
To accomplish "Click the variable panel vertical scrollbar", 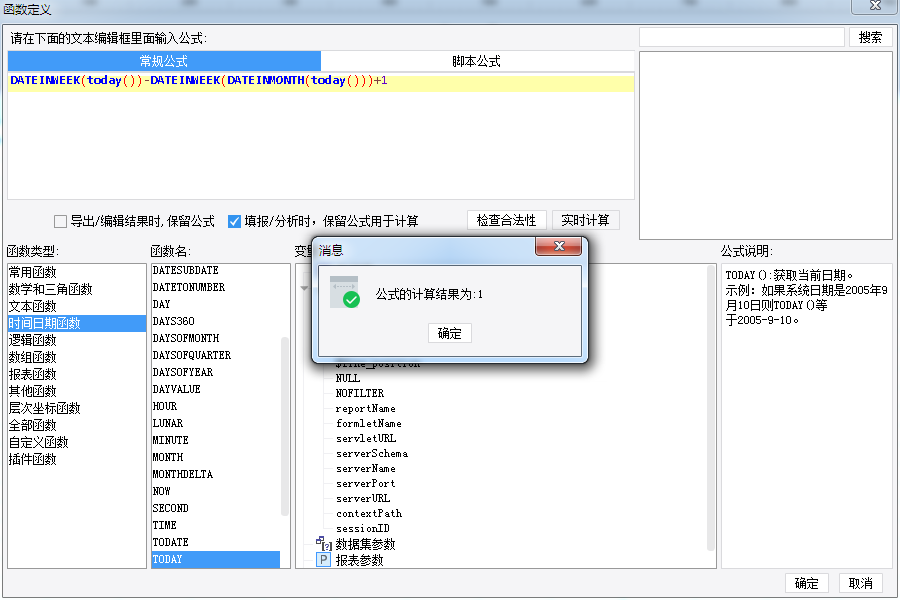I will 711,408.
